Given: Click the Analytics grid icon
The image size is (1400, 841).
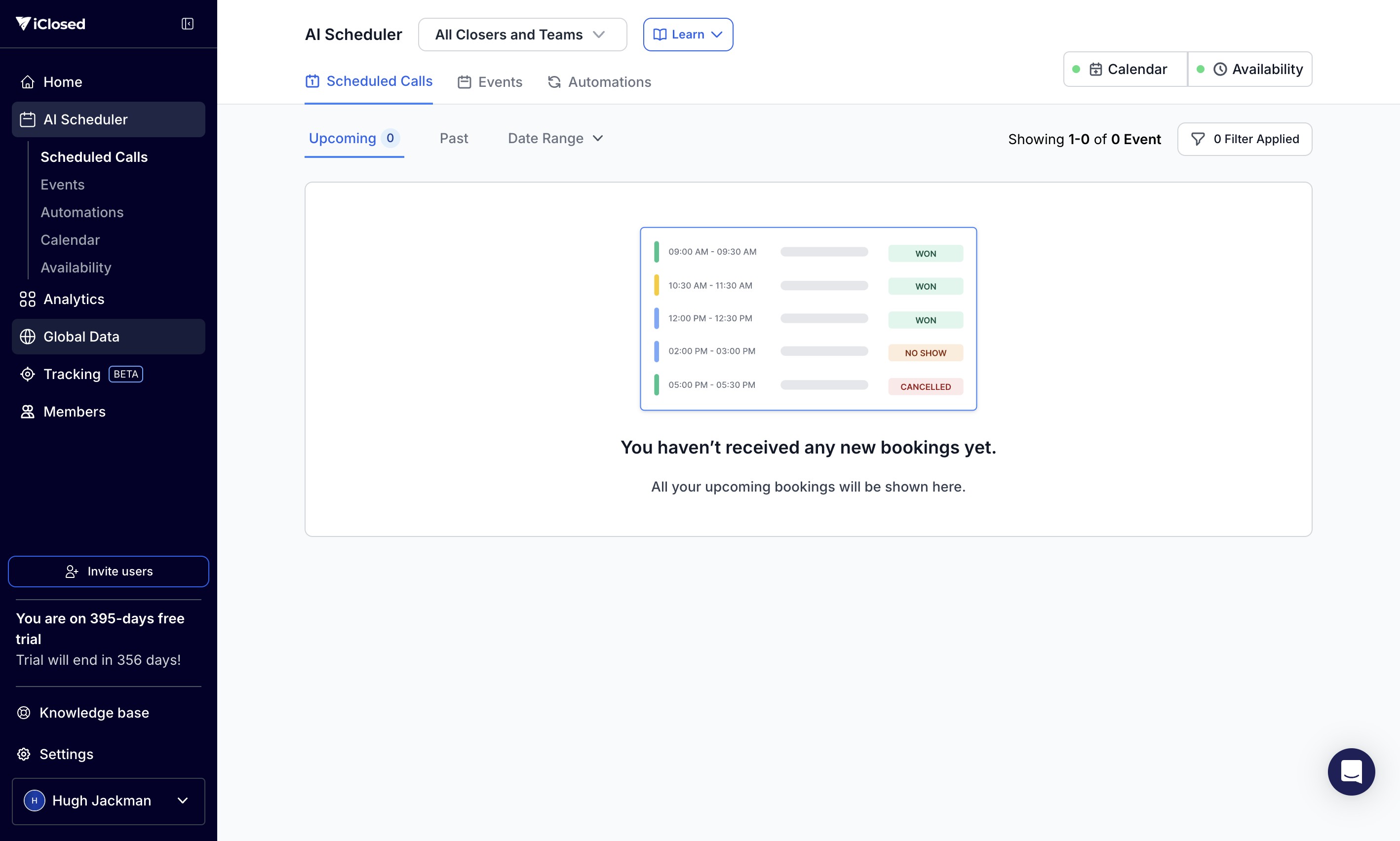Looking at the screenshot, I should (27, 299).
